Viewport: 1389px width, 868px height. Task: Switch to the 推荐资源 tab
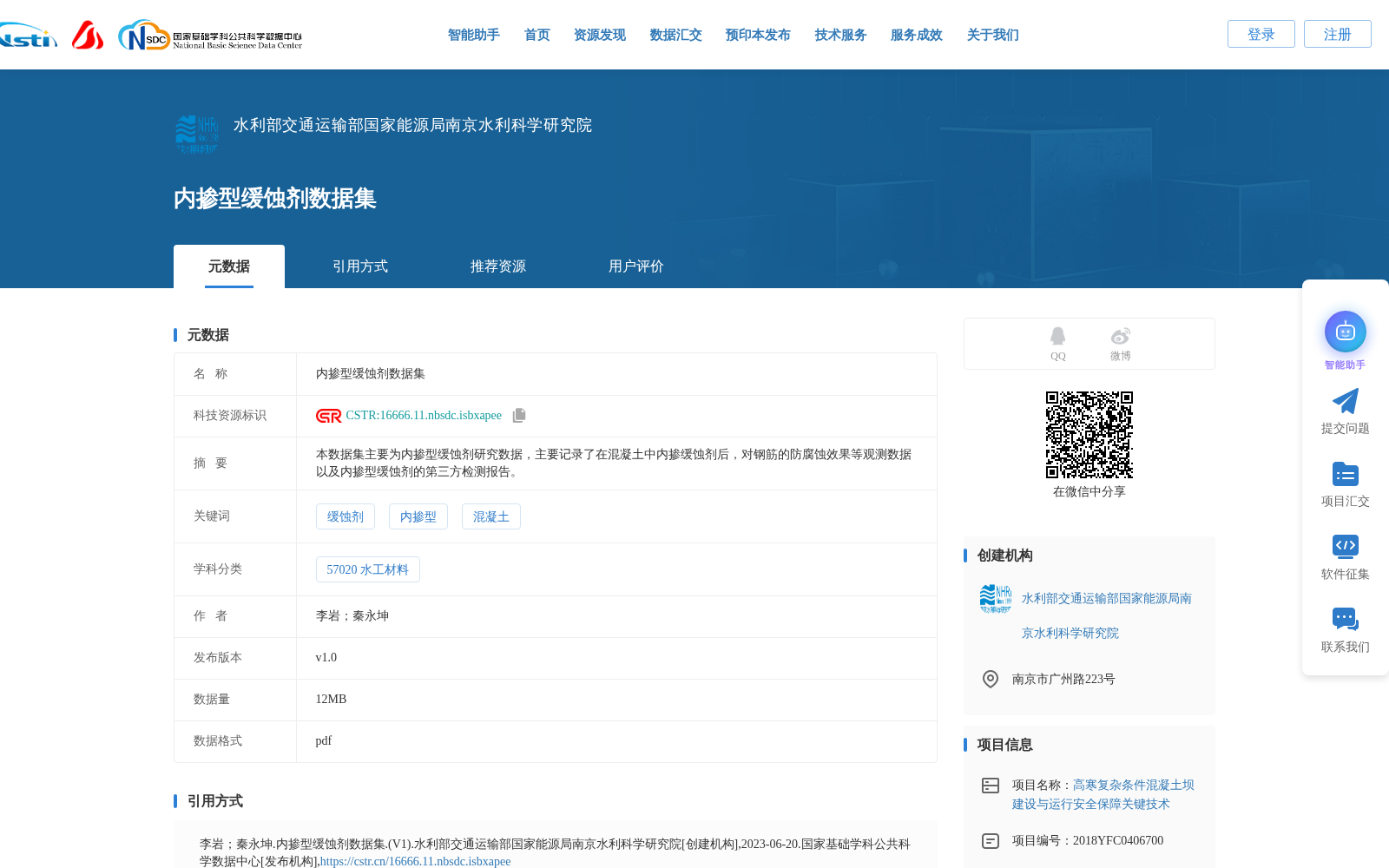(x=498, y=266)
